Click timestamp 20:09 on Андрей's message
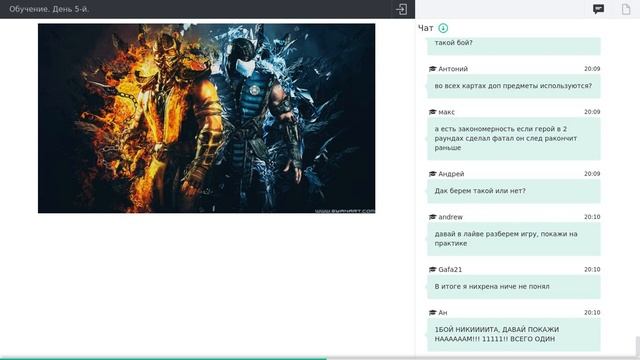This screenshot has height=360, width=640. pyautogui.click(x=592, y=174)
